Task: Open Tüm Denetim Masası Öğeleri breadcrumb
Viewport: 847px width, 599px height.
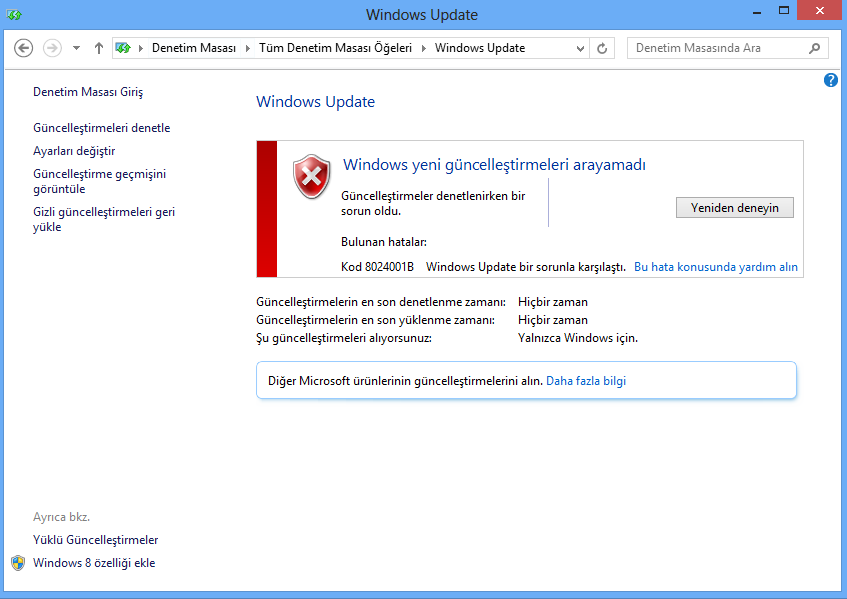Action: pyautogui.click(x=335, y=48)
